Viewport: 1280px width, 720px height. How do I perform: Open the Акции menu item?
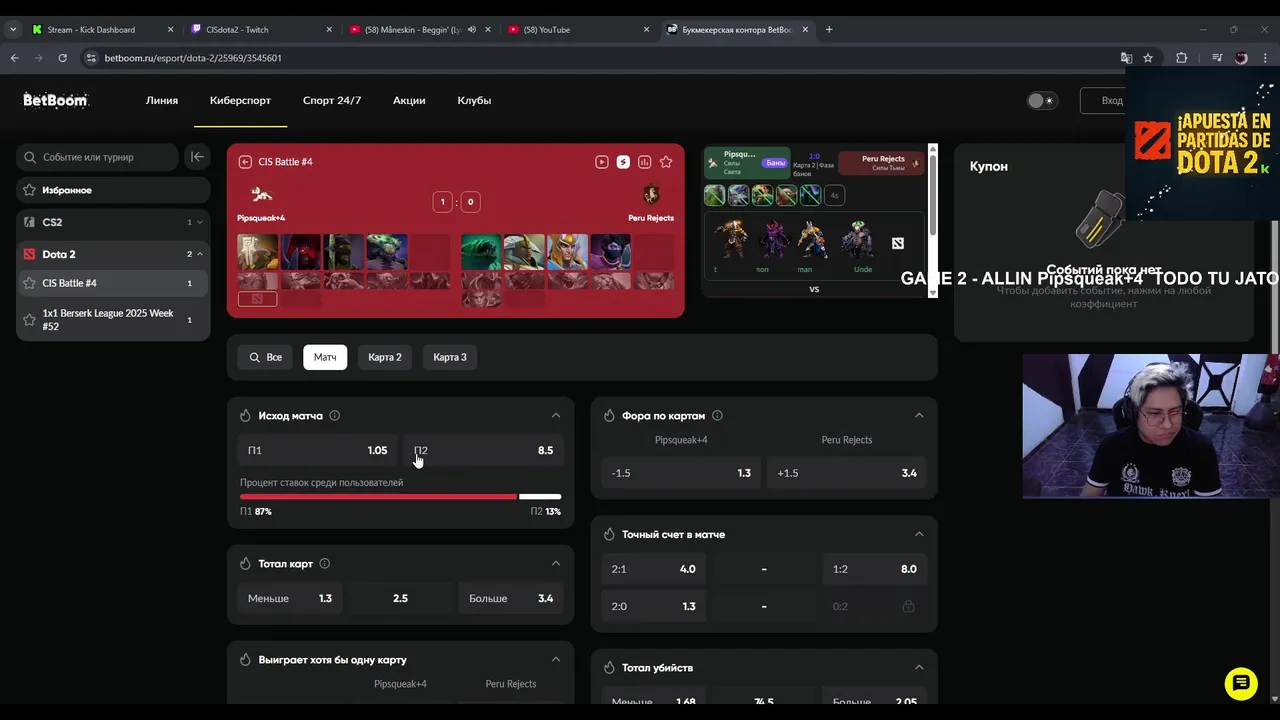click(x=409, y=100)
